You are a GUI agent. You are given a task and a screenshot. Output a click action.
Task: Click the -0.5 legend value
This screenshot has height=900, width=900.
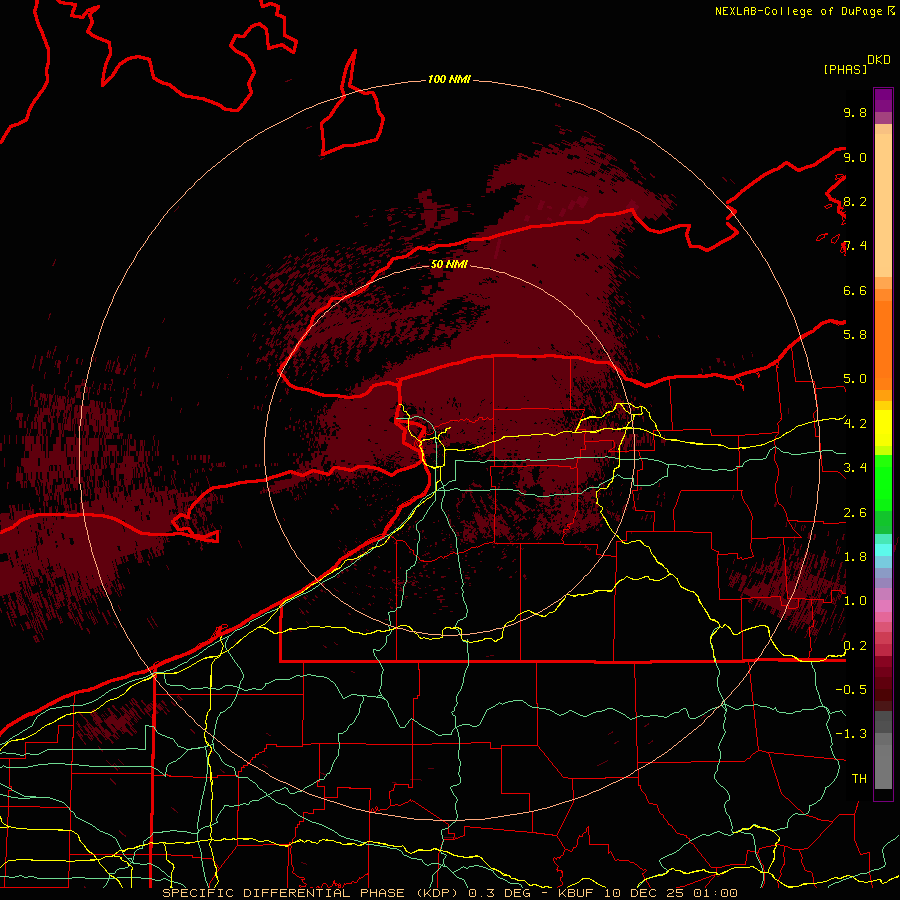(851, 690)
